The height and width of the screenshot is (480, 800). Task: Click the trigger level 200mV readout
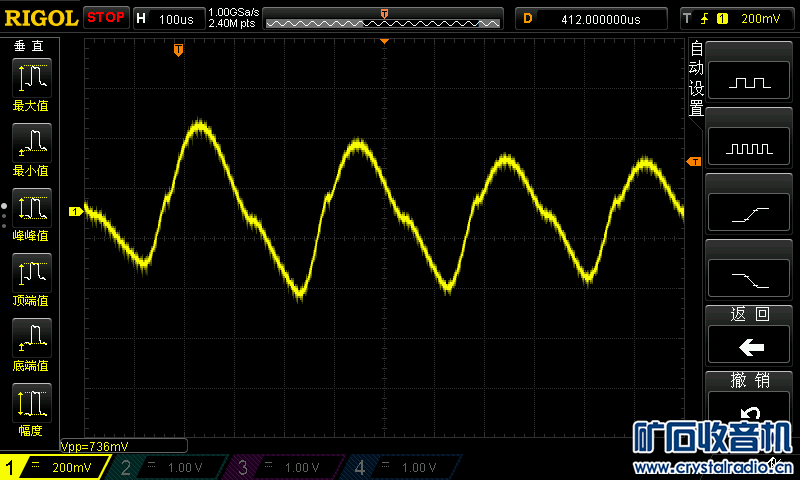pos(760,19)
